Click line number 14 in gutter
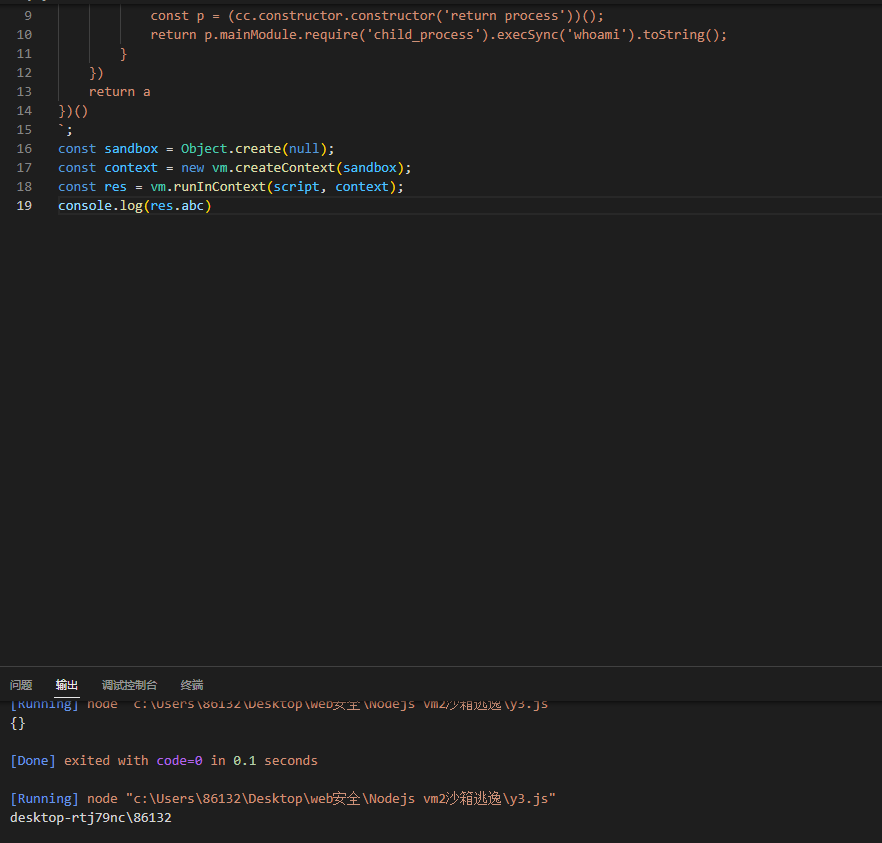 [x=24, y=111]
